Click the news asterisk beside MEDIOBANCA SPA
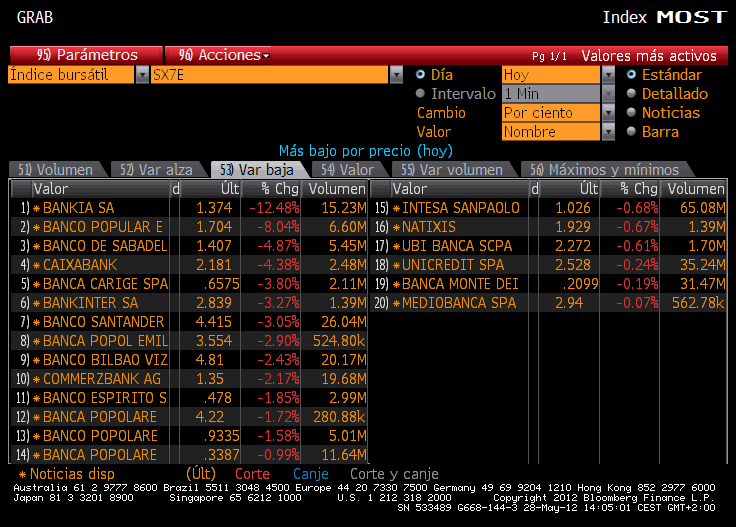Screen dimensions: 736x527 [x=396, y=303]
